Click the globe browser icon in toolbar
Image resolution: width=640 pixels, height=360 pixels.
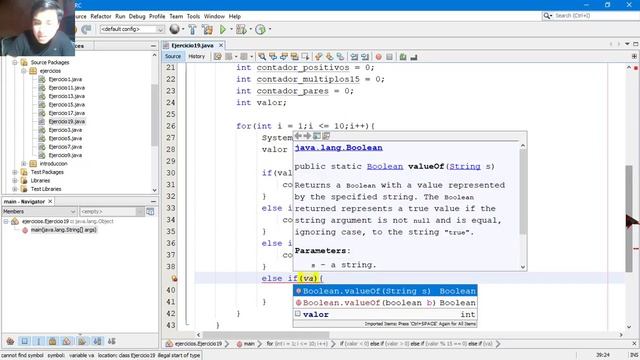tap(174, 29)
